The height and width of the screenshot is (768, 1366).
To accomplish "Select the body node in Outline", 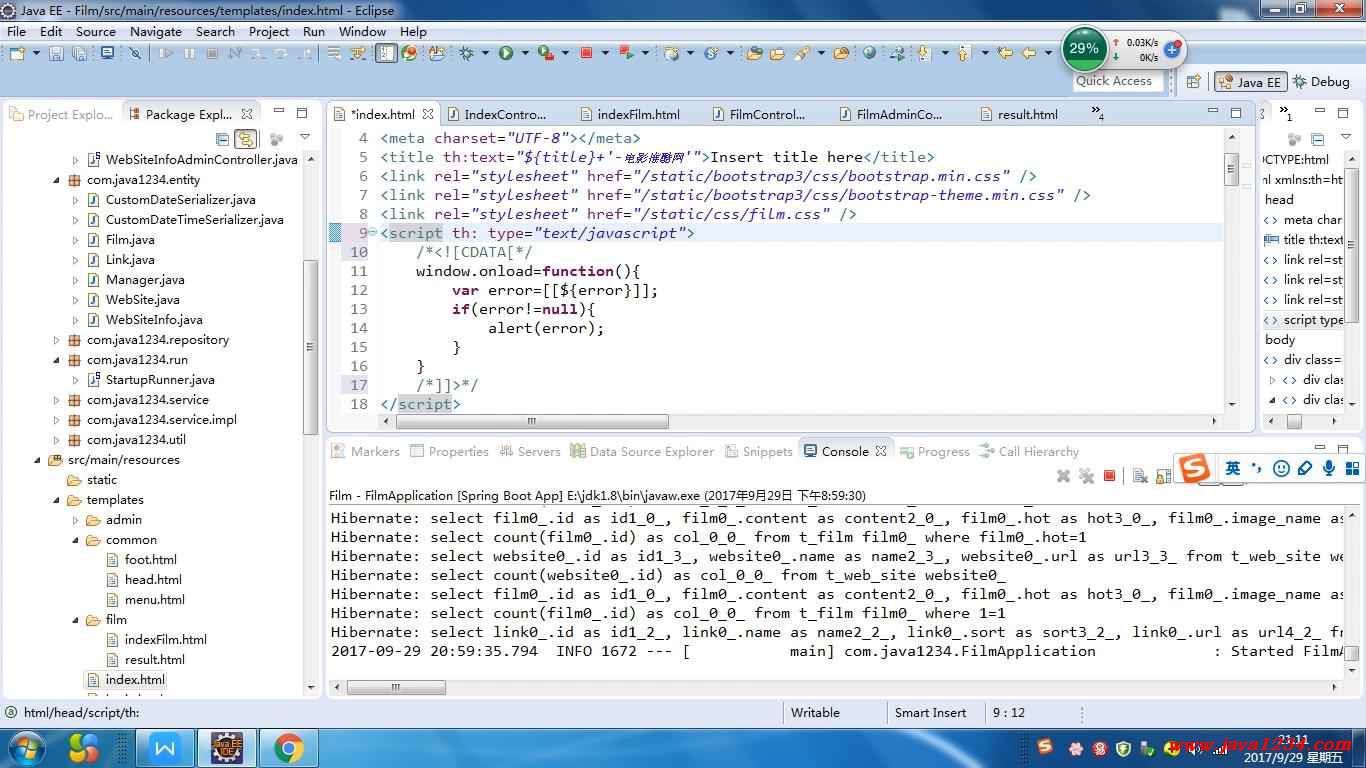I will click(x=1279, y=340).
